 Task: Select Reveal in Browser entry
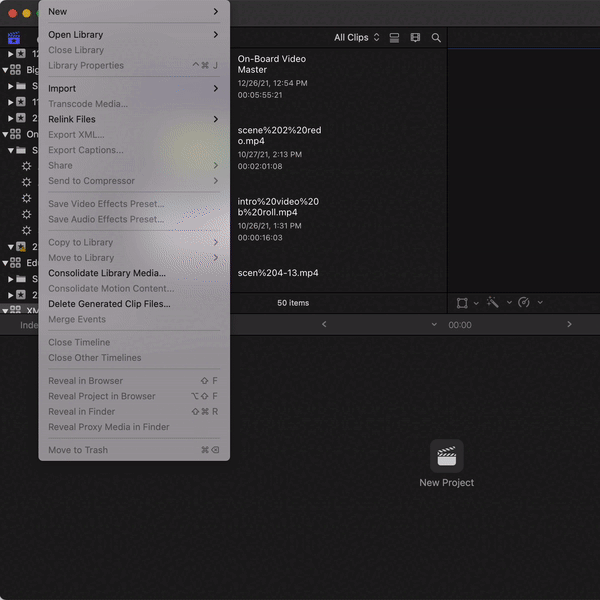coord(134,381)
